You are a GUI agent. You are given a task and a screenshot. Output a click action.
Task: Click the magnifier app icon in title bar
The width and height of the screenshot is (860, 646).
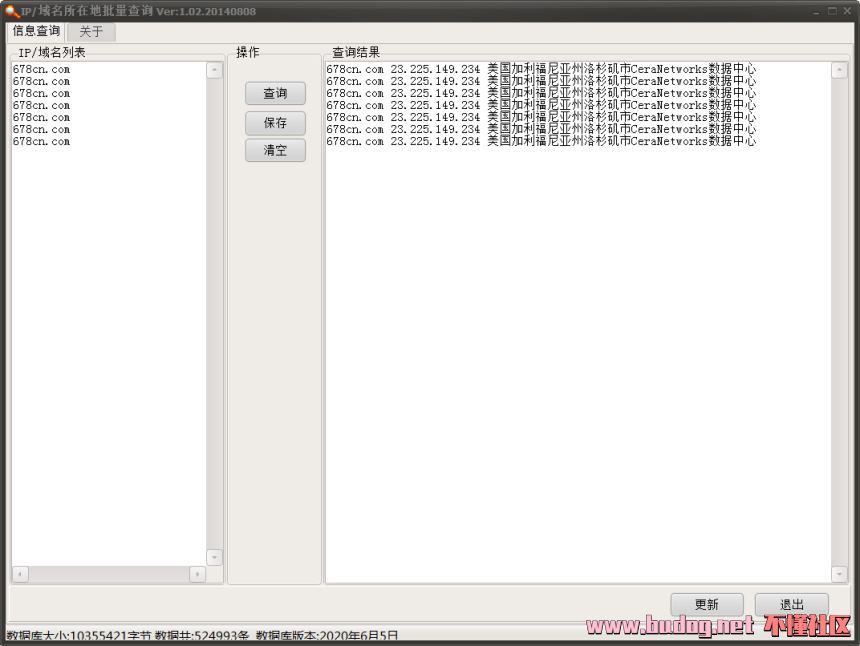click(12, 11)
